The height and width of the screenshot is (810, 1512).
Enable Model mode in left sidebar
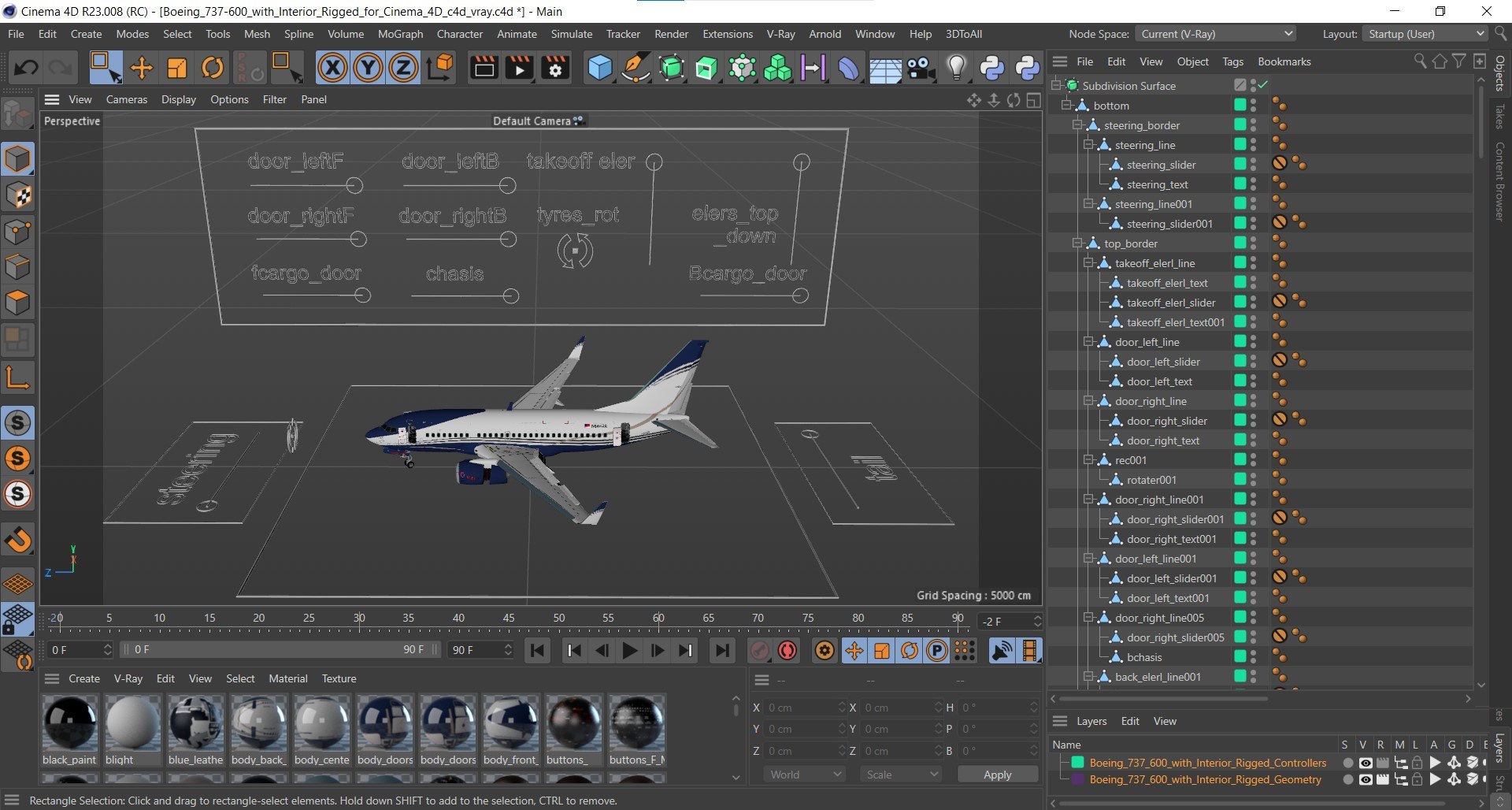[x=17, y=159]
